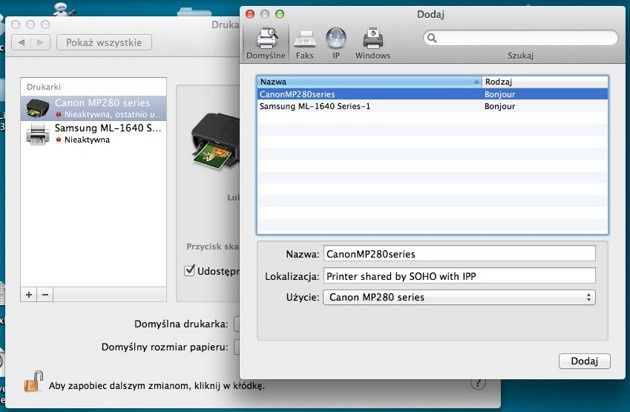Select Samsung ML-1640 printer in sidebar
630x412 pixels.
[93, 133]
